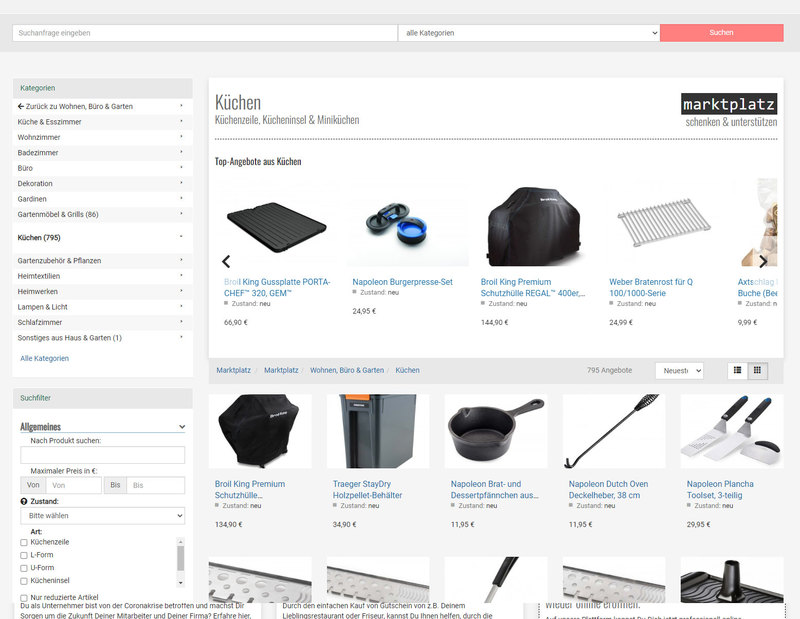Click the Suchen button
The image size is (800, 619).
coord(721,33)
